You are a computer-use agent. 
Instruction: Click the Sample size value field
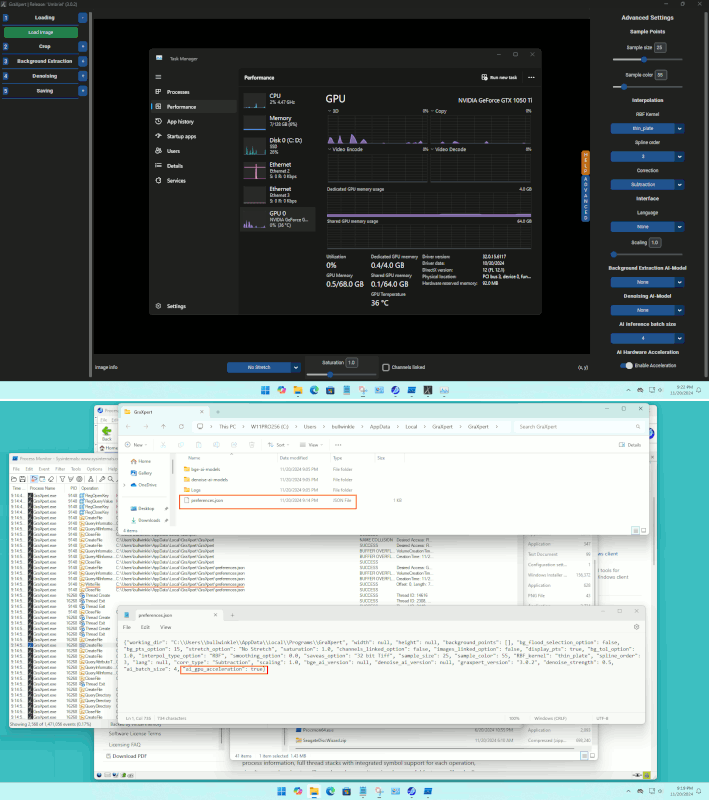click(660, 47)
